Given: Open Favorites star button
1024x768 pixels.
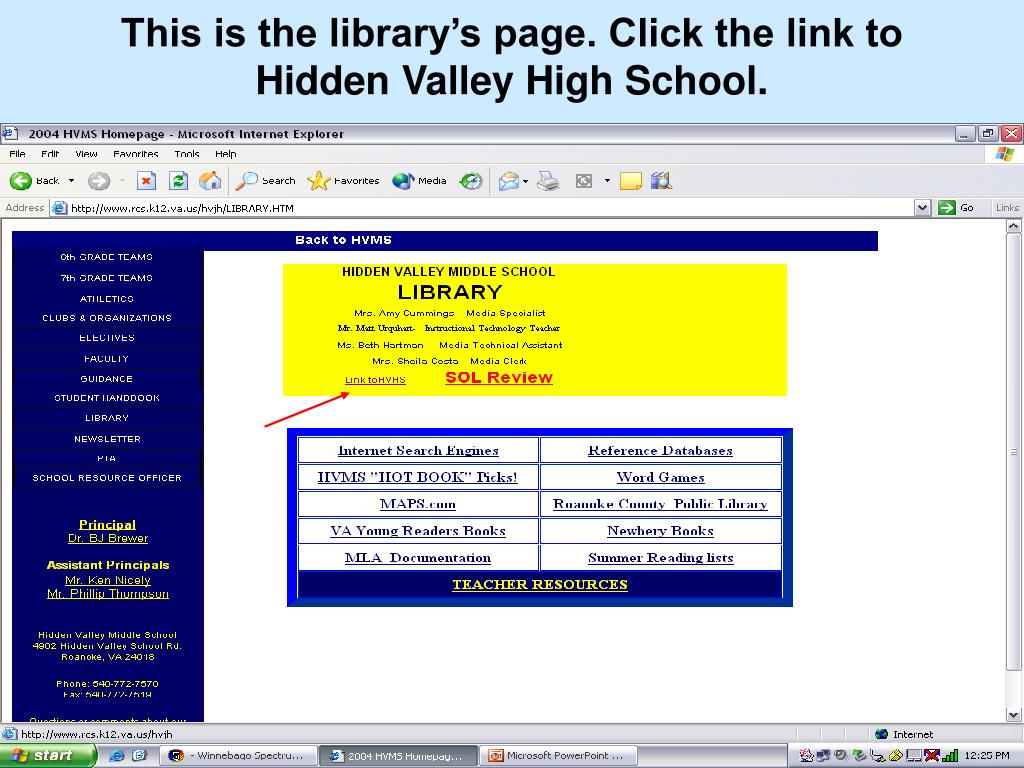Looking at the screenshot, I should (x=344, y=181).
